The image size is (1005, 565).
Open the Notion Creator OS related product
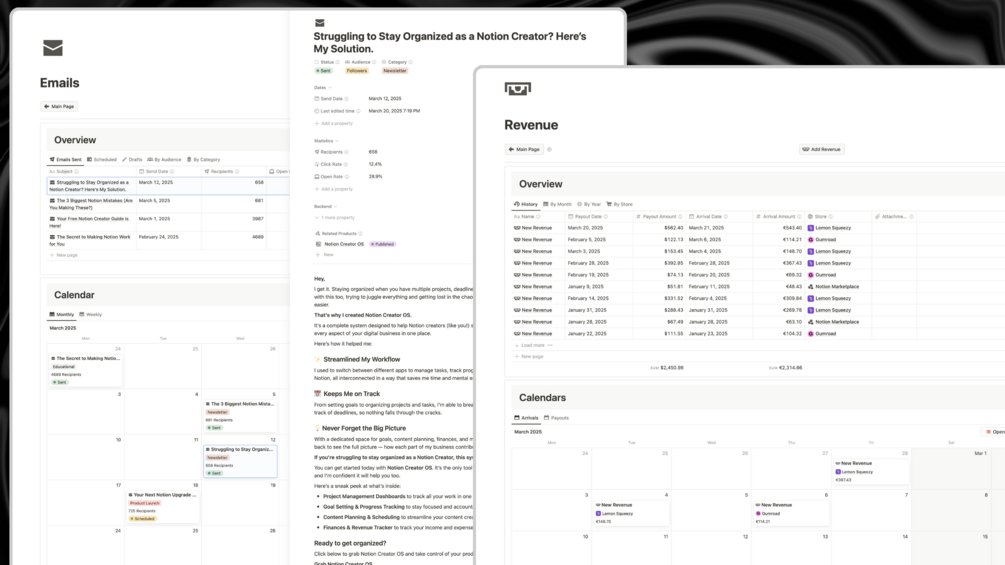(344, 244)
